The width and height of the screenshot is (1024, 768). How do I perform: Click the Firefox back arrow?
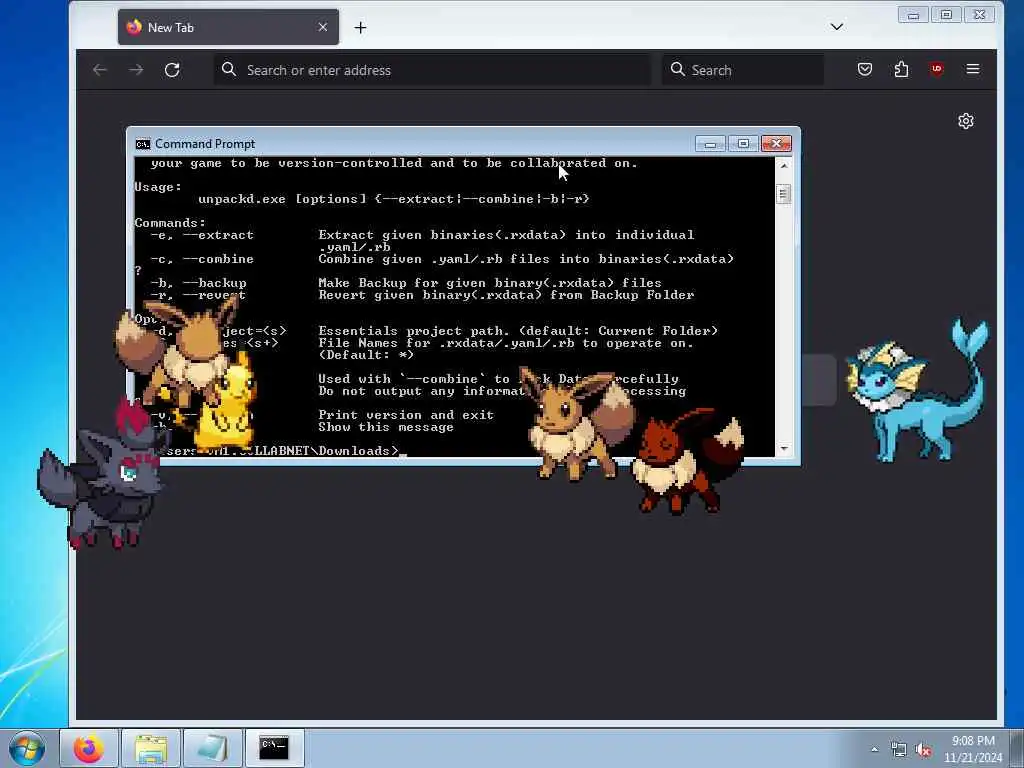pos(99,70)
